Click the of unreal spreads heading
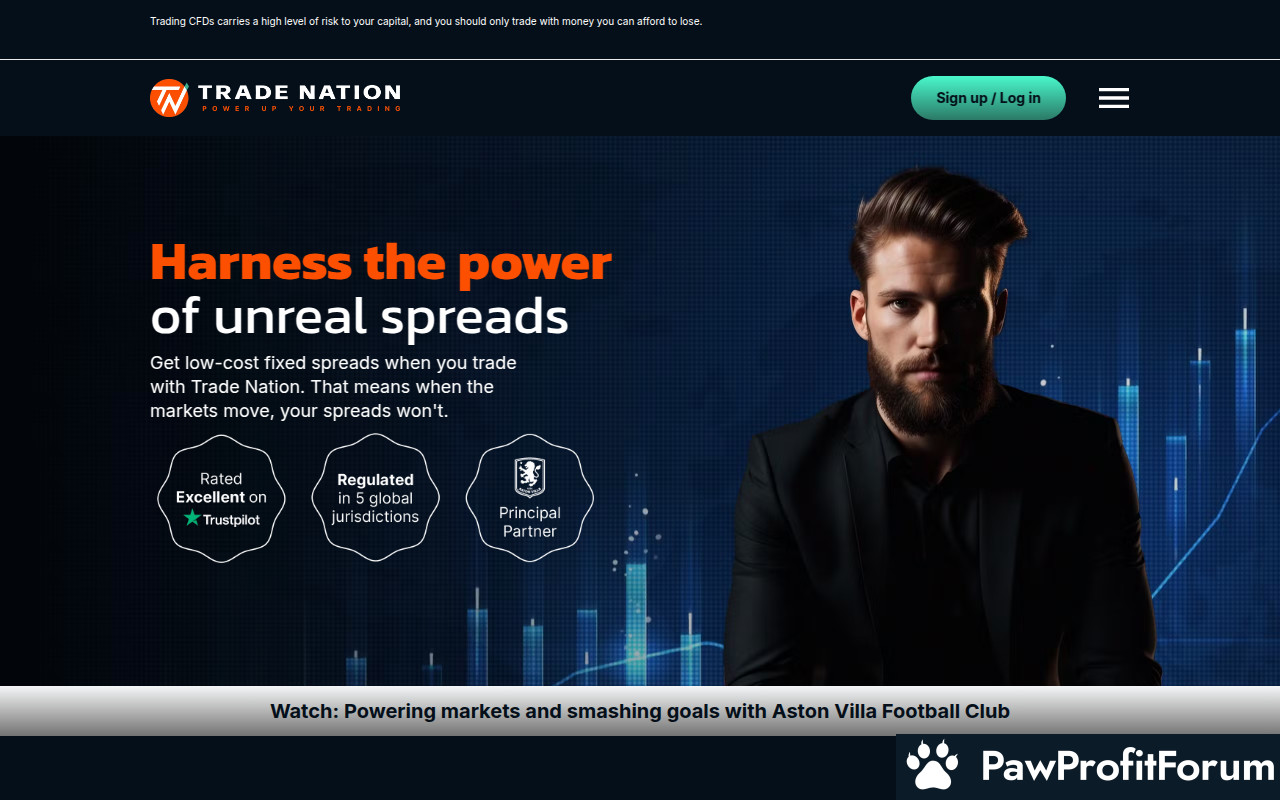 [359, 316]
